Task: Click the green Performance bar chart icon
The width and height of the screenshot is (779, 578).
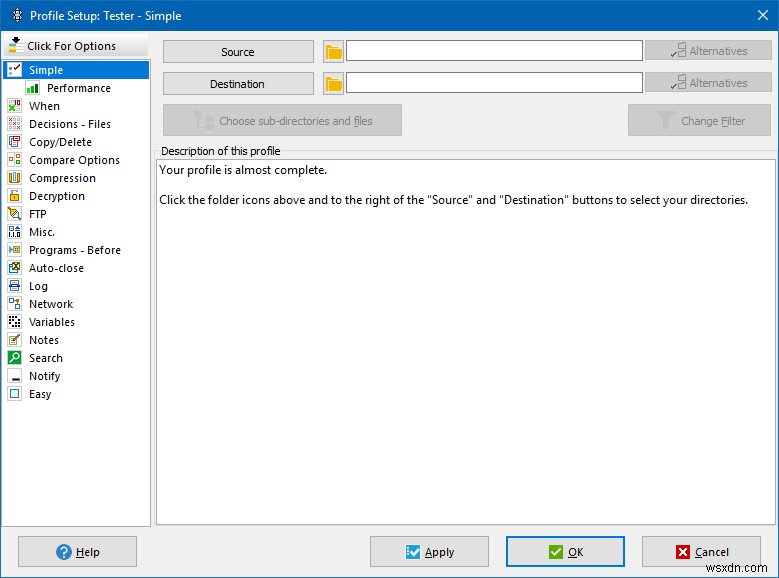Action: (33, 88)
